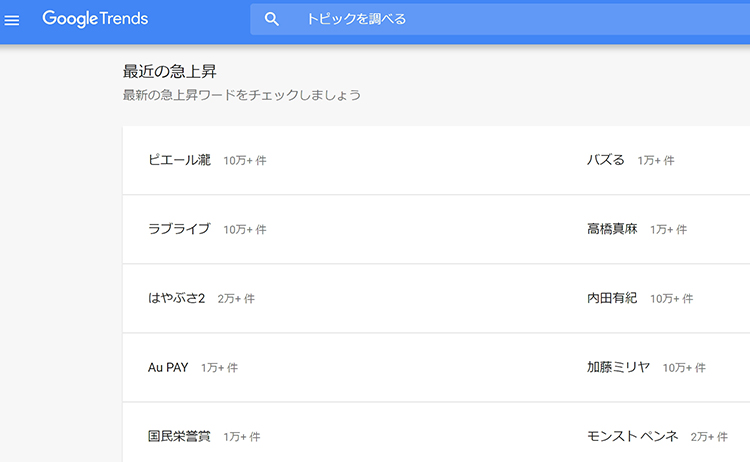
Task: Click 10万+ 件 count beside ピエール瀧
Action: [245, 161]
